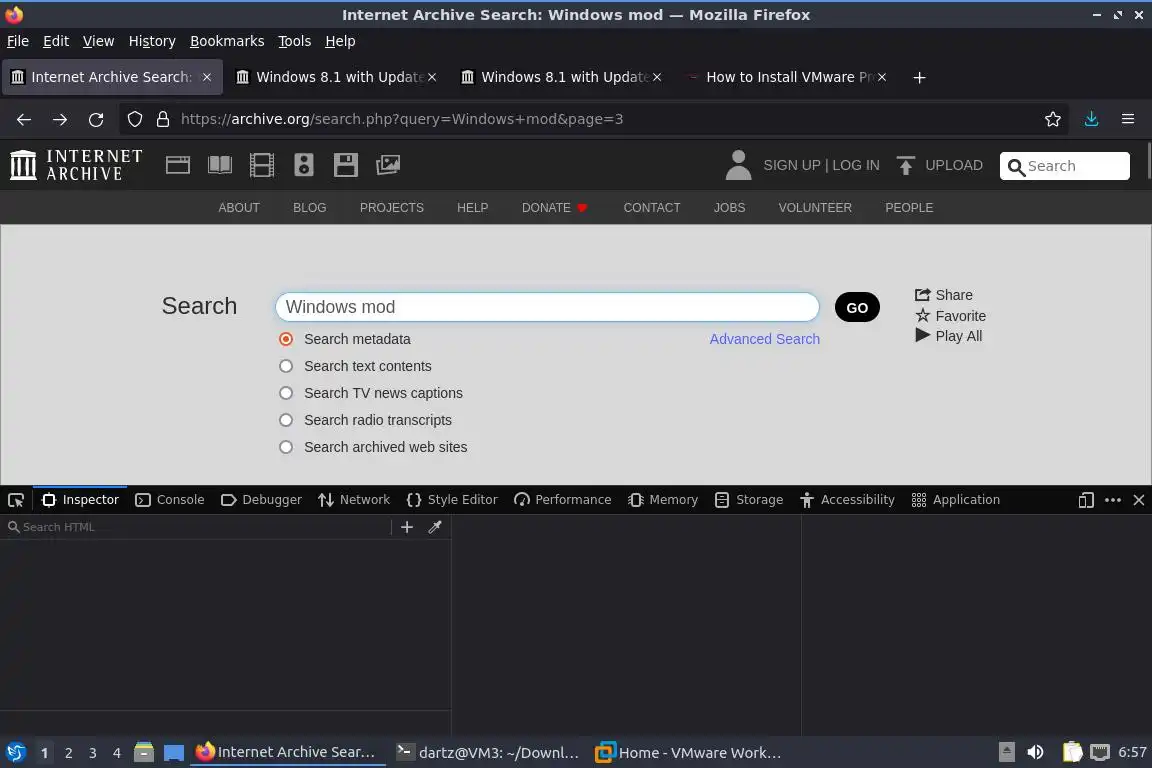Click the Play All link
Screen dimensions: 1152x768
tap(948, 336)
